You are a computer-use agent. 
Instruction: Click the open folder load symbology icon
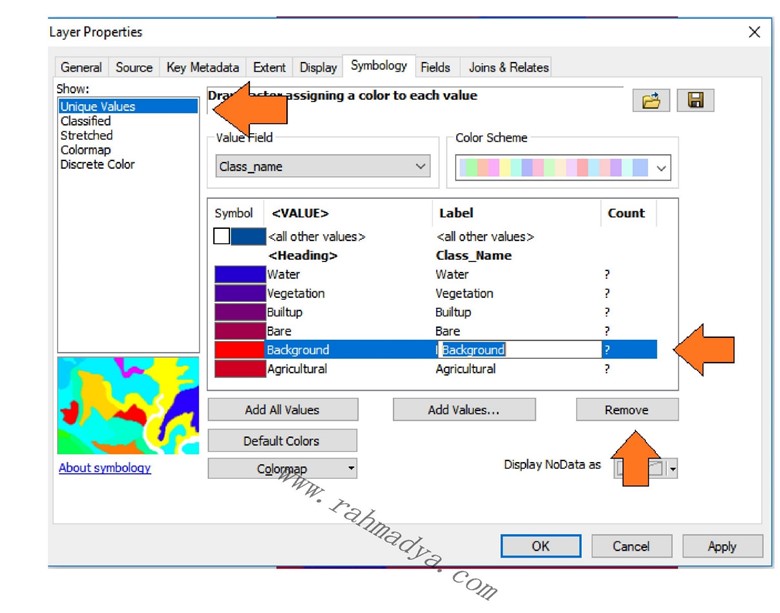click(x=651, y=100)
